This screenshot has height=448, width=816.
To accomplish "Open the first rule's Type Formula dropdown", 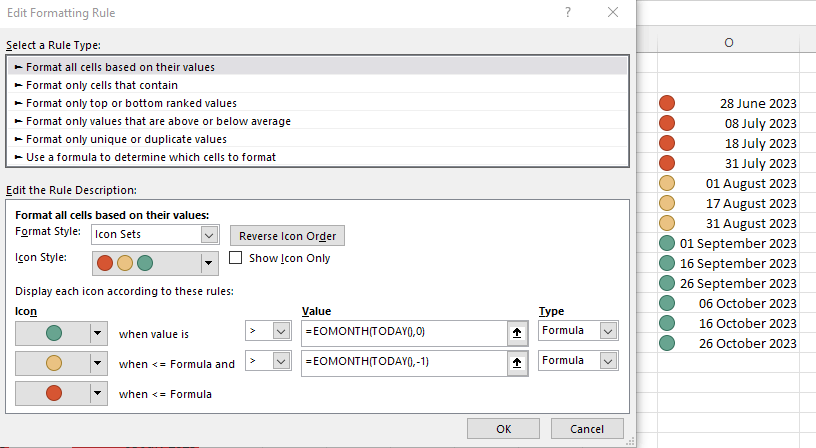I will pyautogui.click(x=608, y=331).
